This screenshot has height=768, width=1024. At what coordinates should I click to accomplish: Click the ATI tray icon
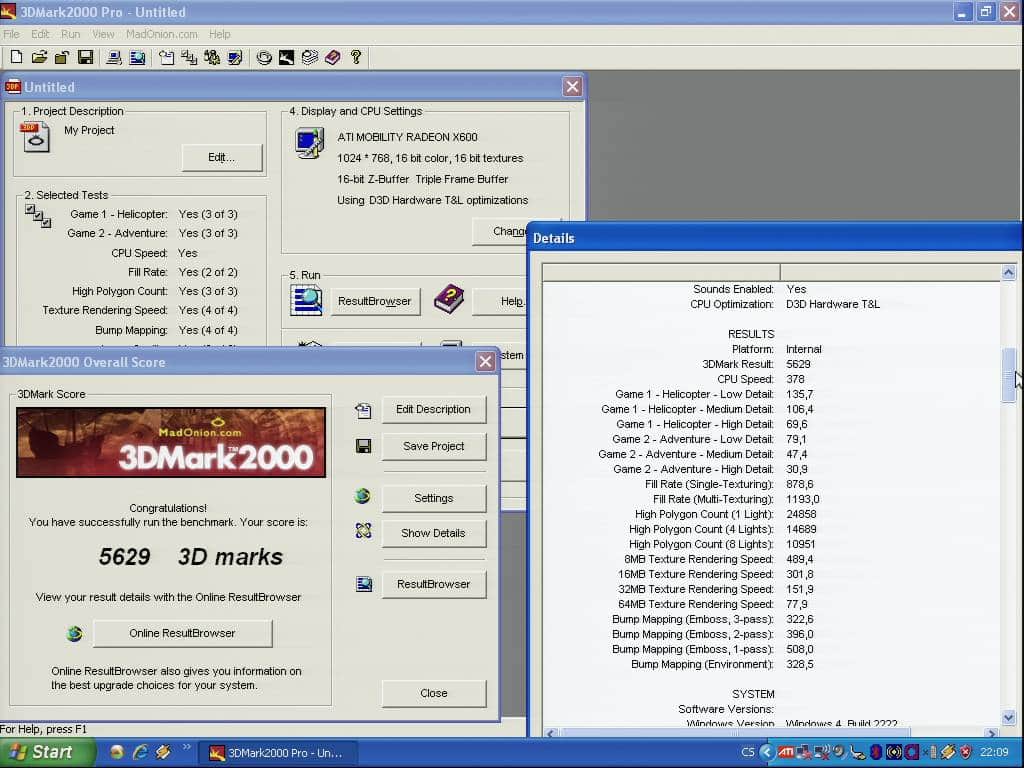click(x=786, y=752)
